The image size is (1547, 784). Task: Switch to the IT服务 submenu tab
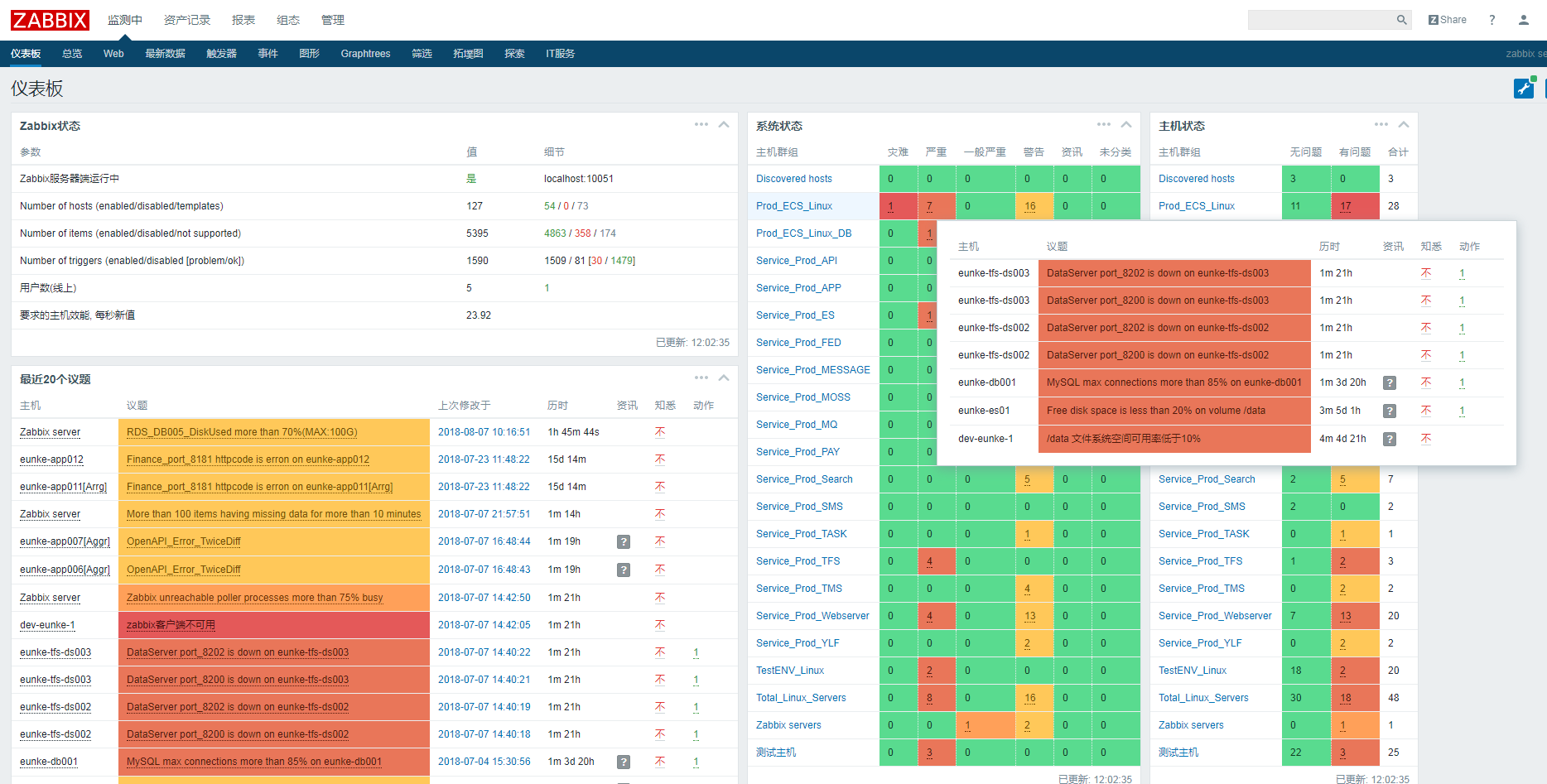560,54
